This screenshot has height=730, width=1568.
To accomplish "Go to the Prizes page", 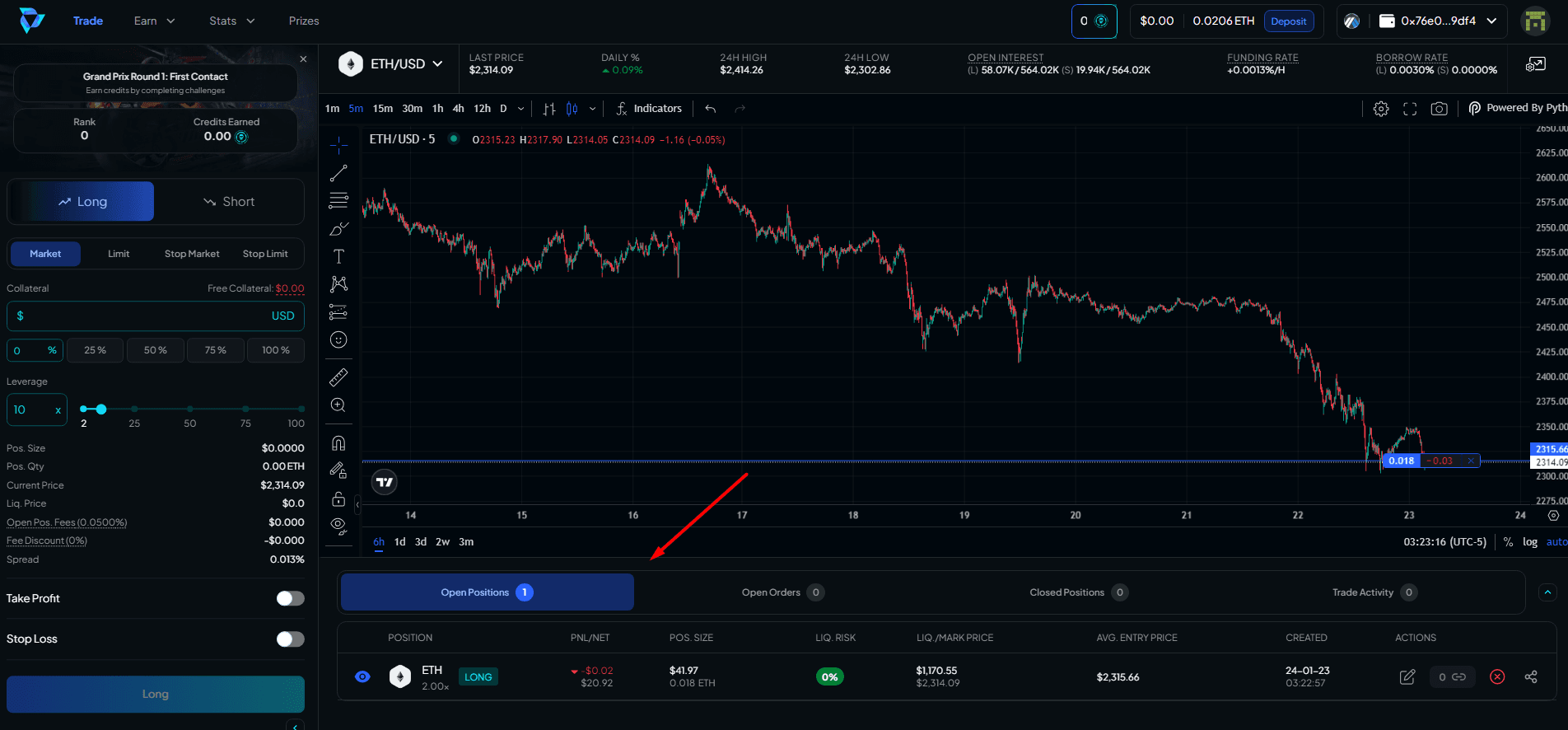I will (304, 21).
